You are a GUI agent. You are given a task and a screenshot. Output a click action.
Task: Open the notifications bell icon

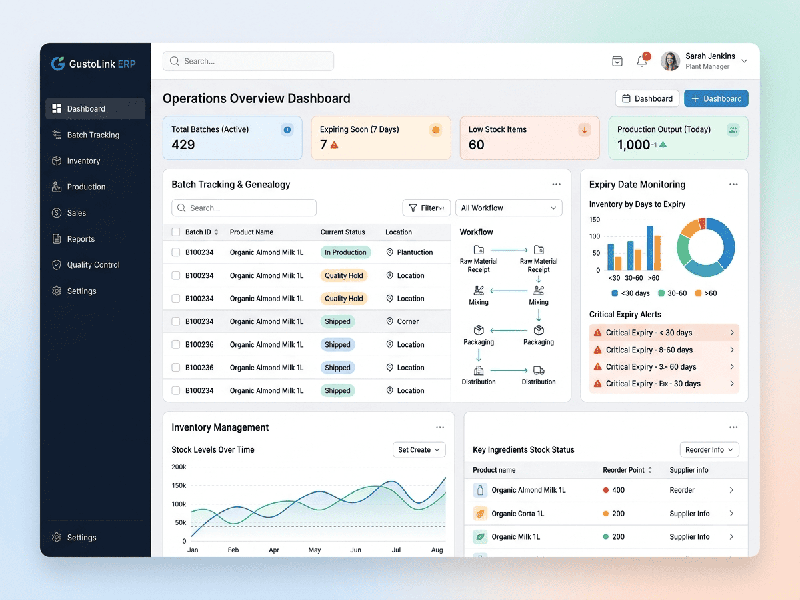click(642, 61)
